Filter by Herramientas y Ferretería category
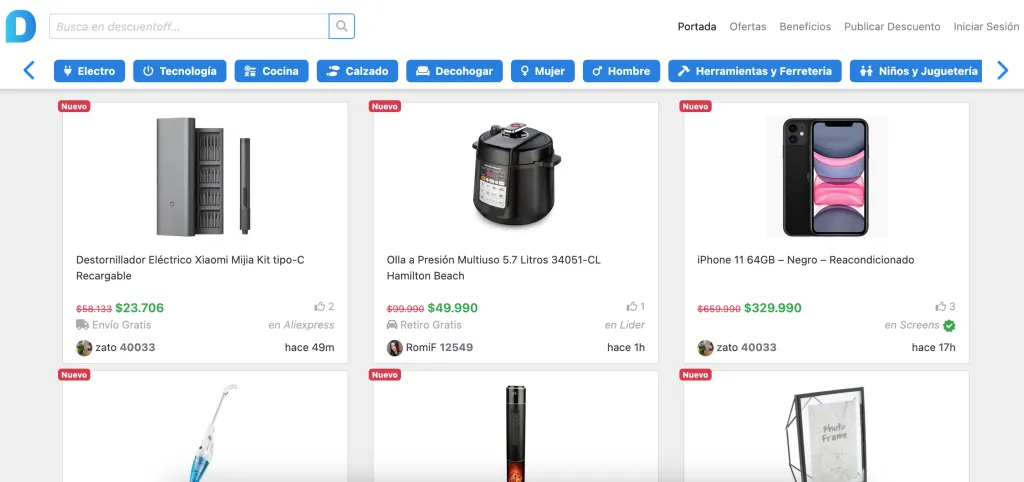Image resolution: width=1024 pixels, height=482 pixels. [x=755, y=71]
